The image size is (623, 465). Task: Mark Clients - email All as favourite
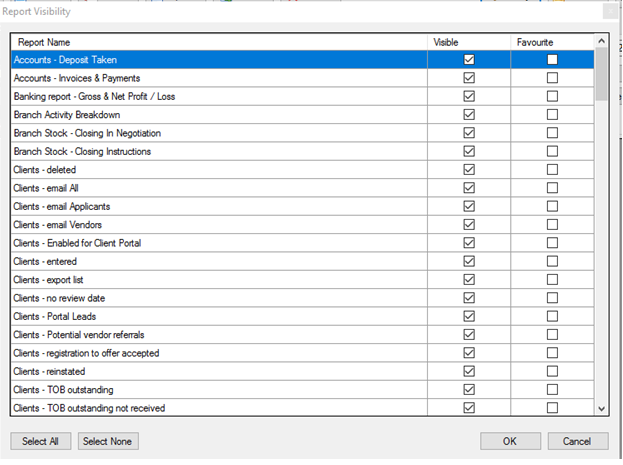(x=552, y=188)
